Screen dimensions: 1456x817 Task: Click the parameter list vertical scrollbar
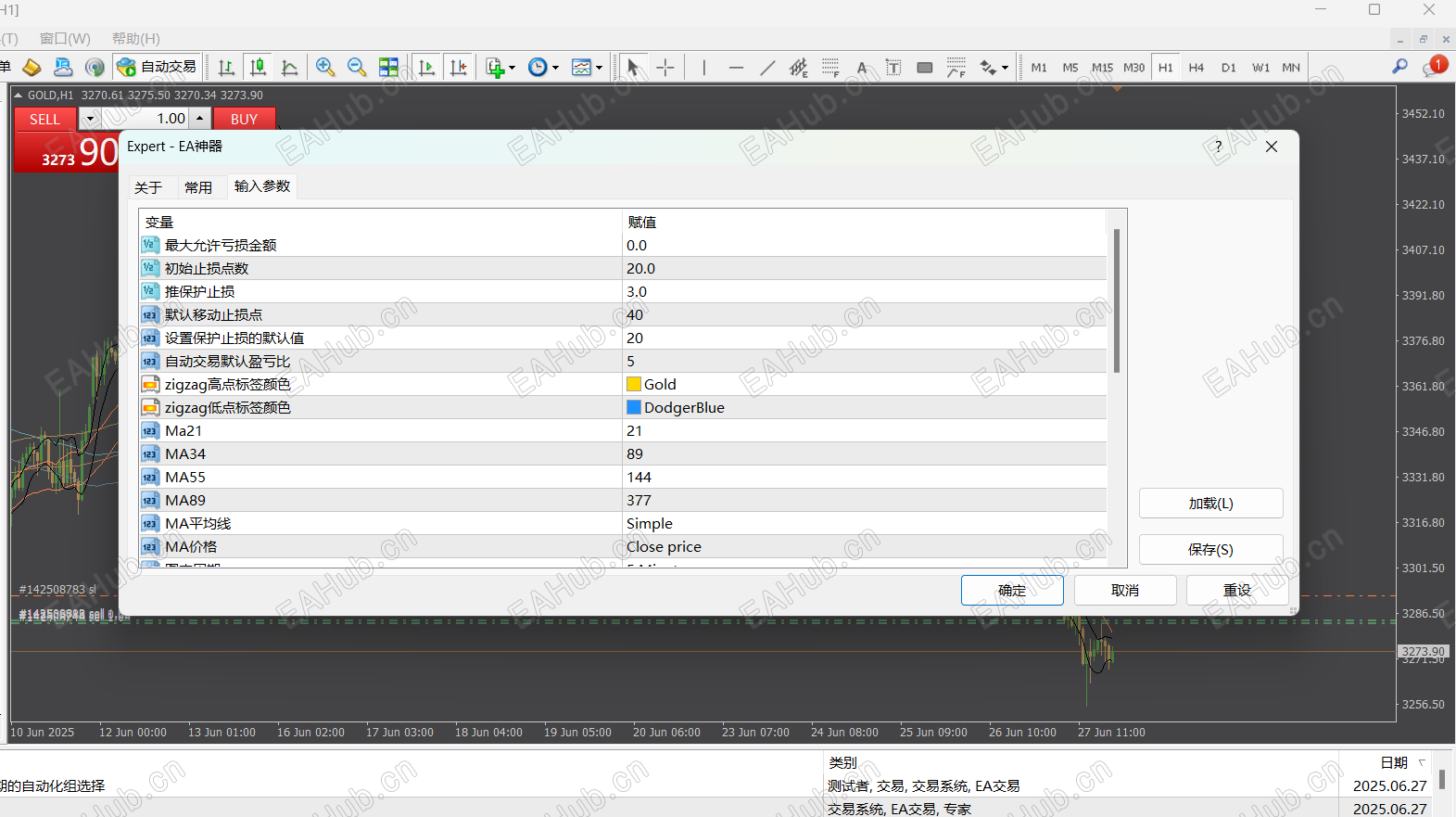pyautogui.click(x=1116, y=300)
